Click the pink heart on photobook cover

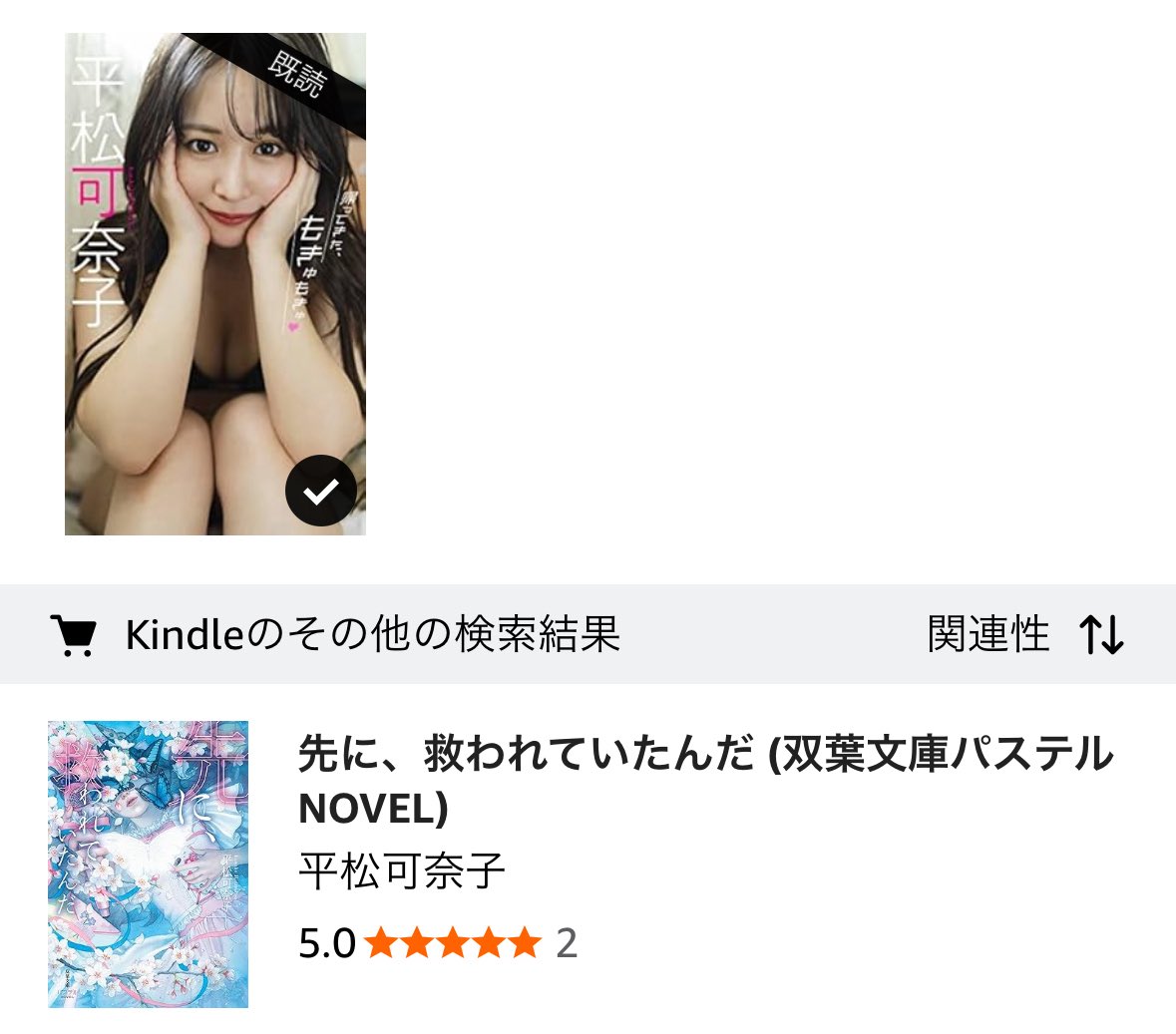[294, 326]
